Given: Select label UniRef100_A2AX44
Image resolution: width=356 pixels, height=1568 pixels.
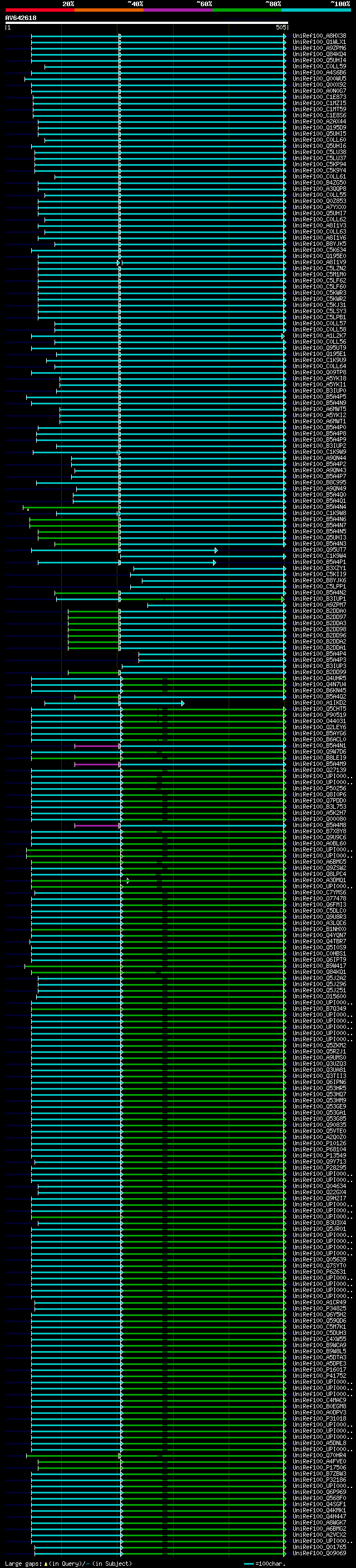Looking at the screenshot, I should (x=319, y=122).
